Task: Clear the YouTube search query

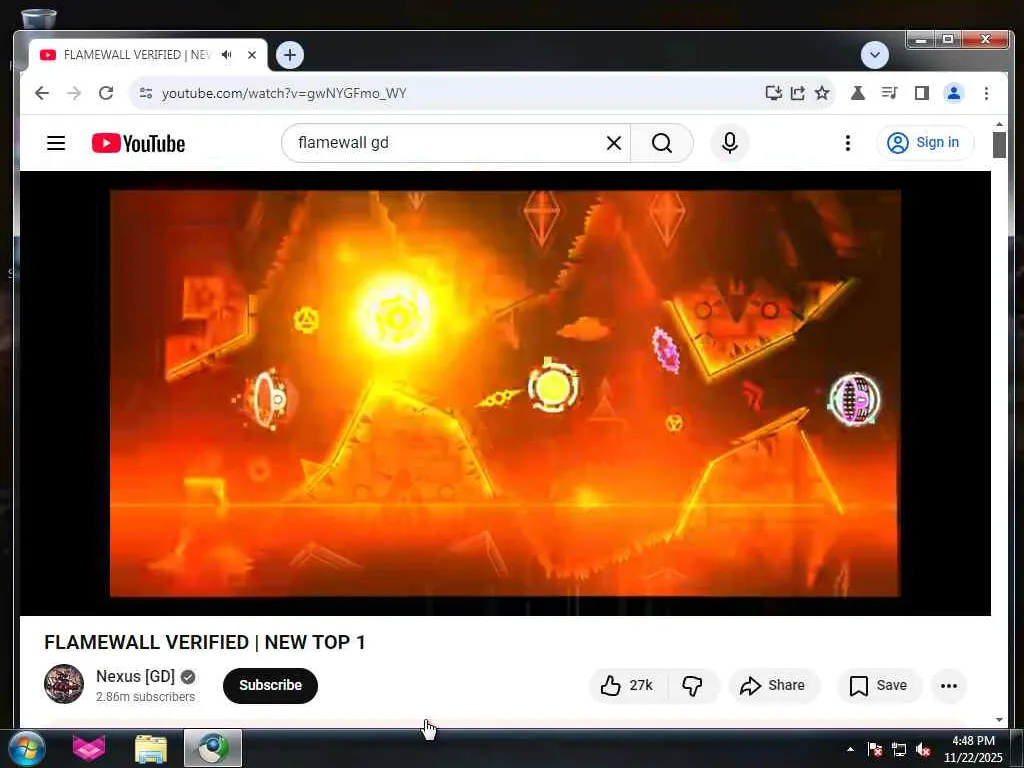Action: [x=614, y=143]
